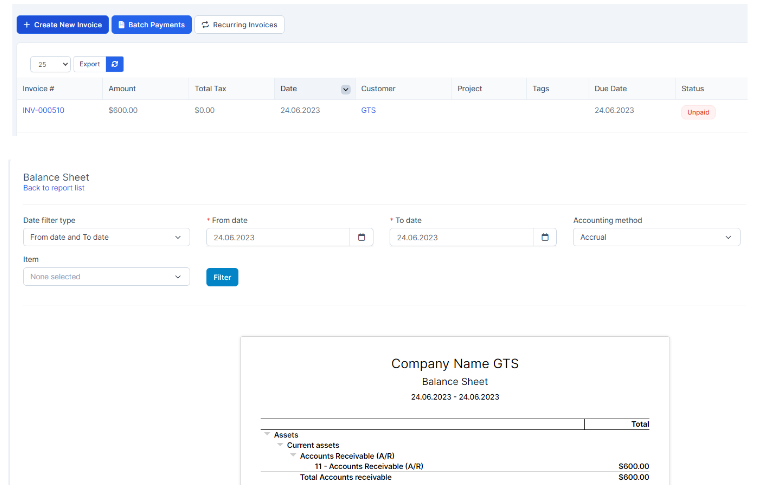Open Recurring Invoices

click(x=239, y=25)
